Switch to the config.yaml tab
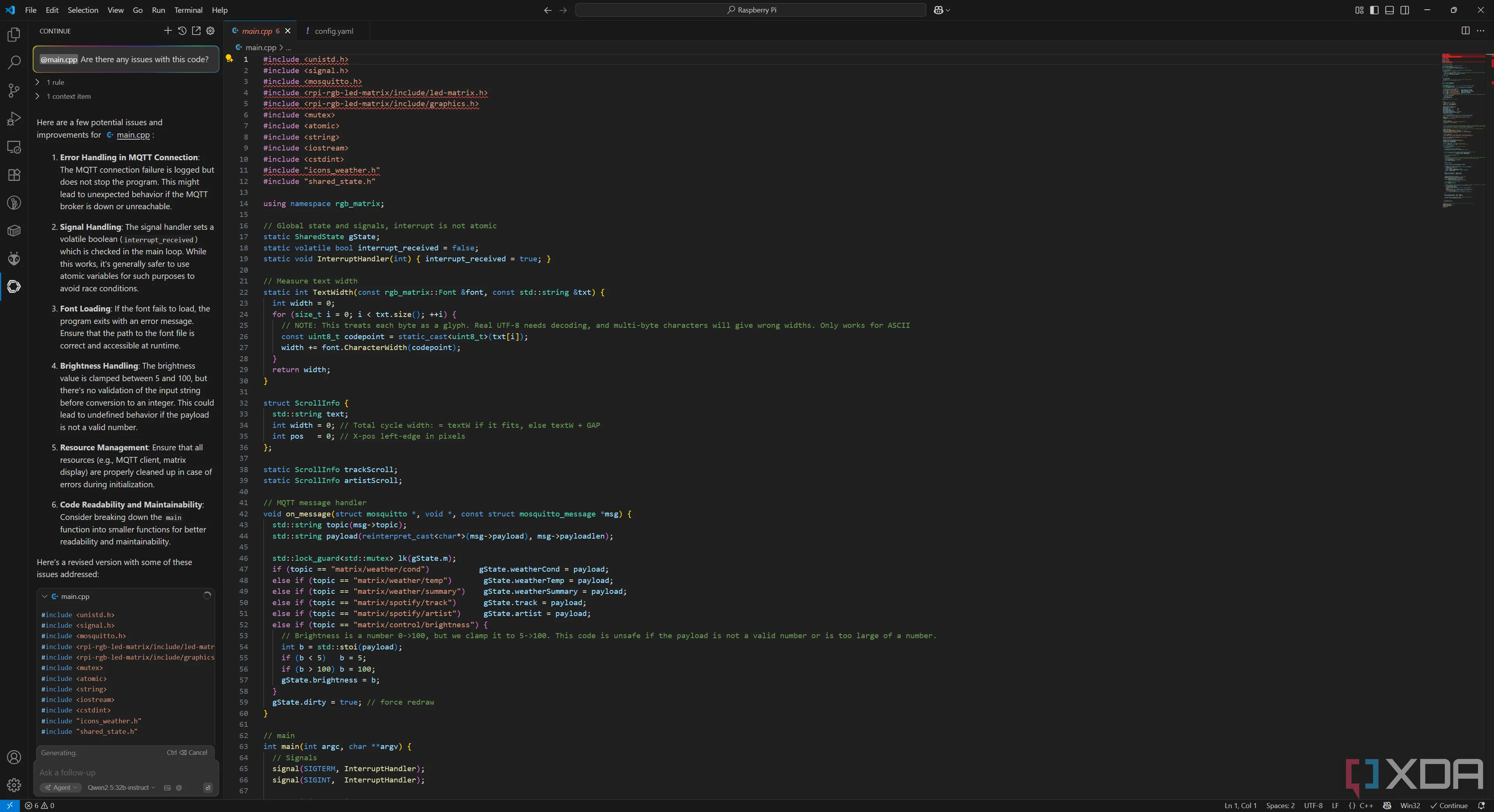This screenshot has width=1494, height=812. (333, 31)
